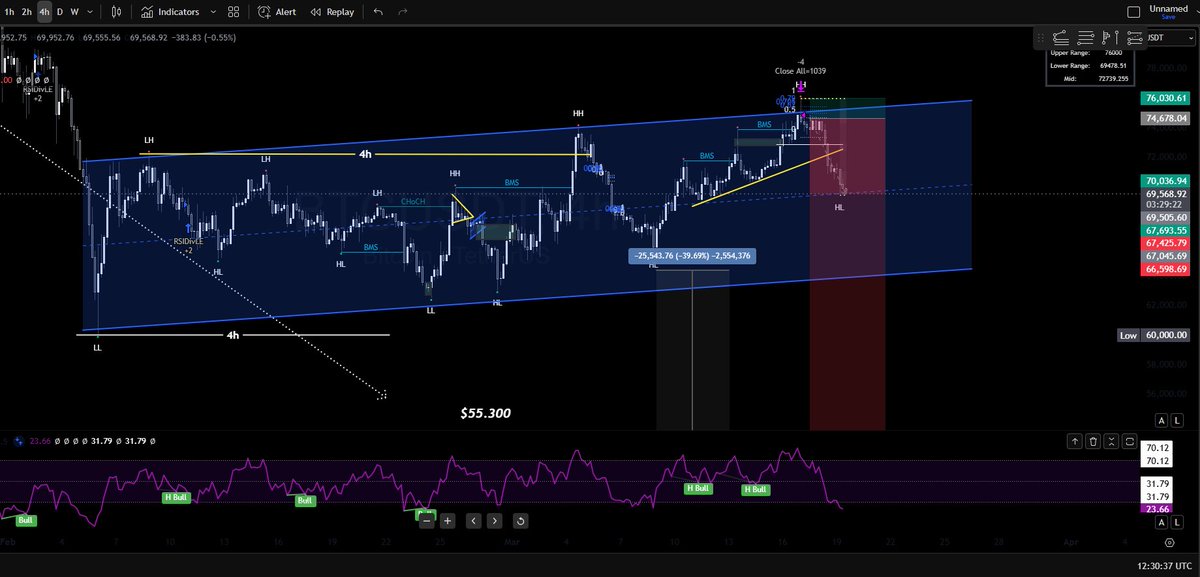Open chart settings via the gear icon
Screen dimensions: 1200x577
pos(1170,543)
